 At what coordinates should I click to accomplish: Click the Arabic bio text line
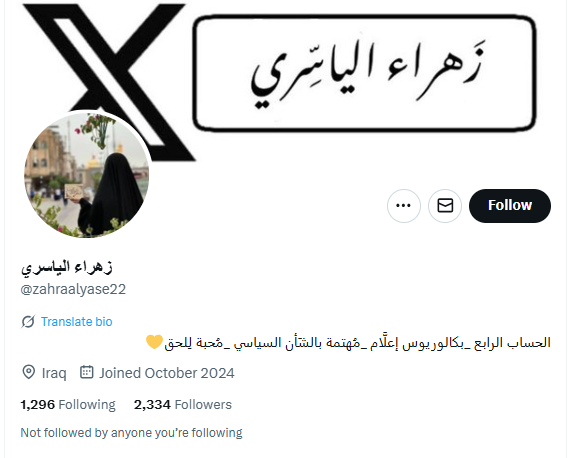click(x=357, y=342)
